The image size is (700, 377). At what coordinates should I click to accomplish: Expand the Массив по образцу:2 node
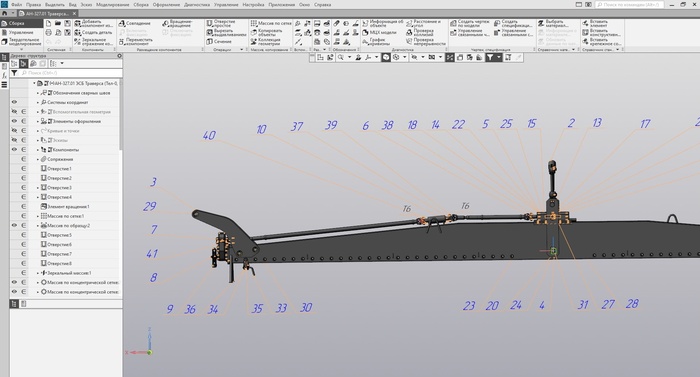tap(38, 226)
